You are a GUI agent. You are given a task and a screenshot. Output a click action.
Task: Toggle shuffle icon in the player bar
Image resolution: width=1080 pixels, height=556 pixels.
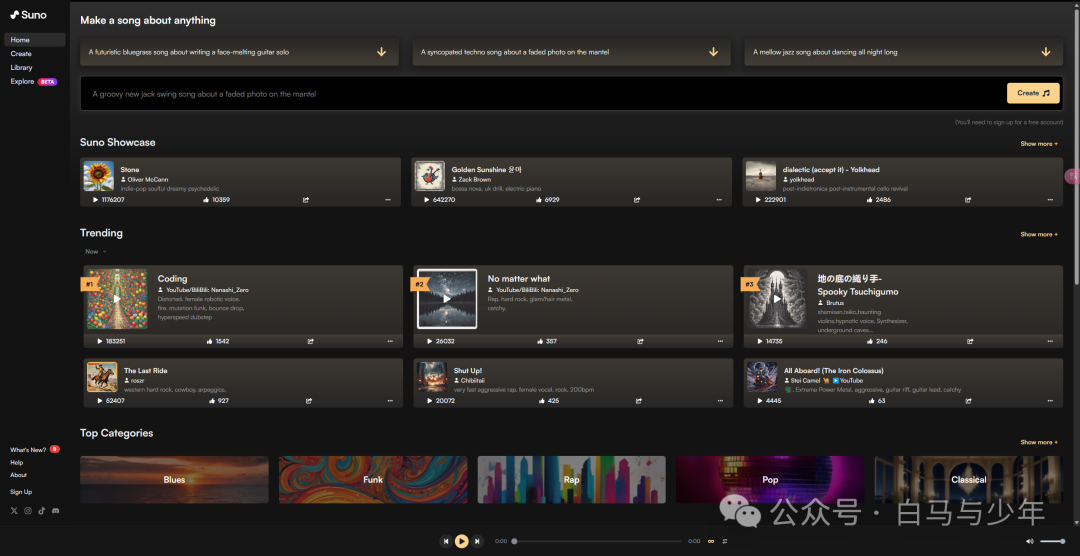(x=724, y=541)
